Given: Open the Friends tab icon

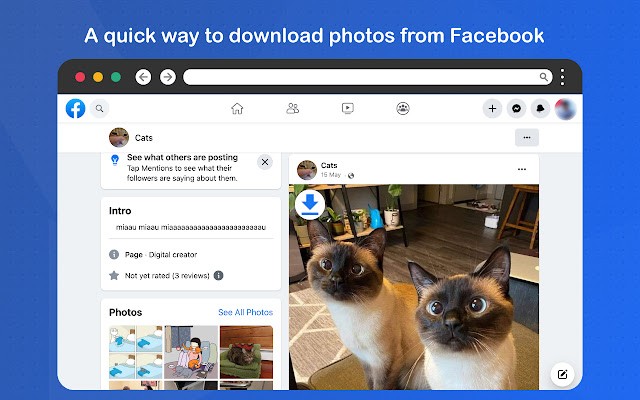Looking at the screenshot, I should [292, 109].
